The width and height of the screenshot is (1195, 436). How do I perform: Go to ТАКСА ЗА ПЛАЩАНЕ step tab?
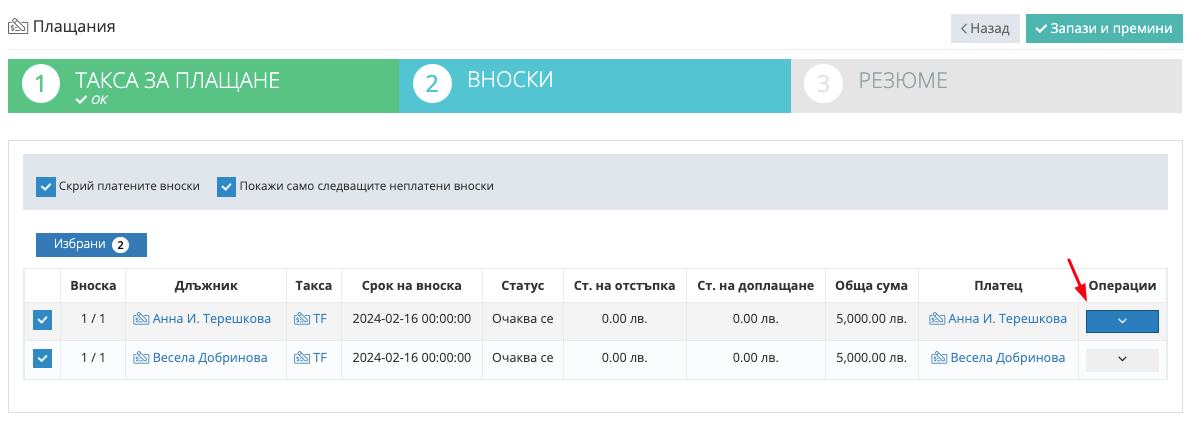(203, 85)
